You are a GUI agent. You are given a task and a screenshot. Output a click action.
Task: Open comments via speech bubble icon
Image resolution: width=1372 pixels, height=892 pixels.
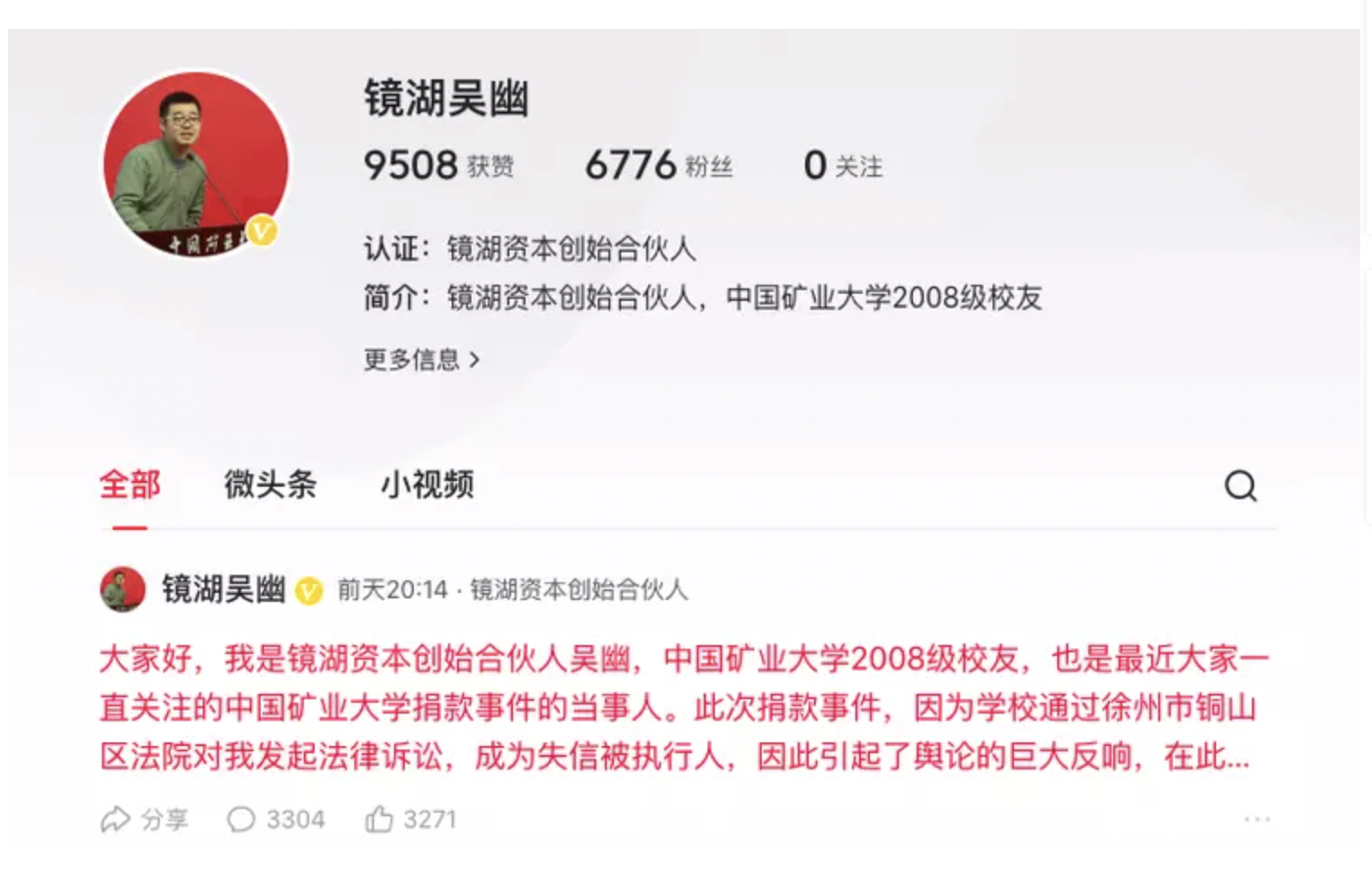(x=241, y=819)
